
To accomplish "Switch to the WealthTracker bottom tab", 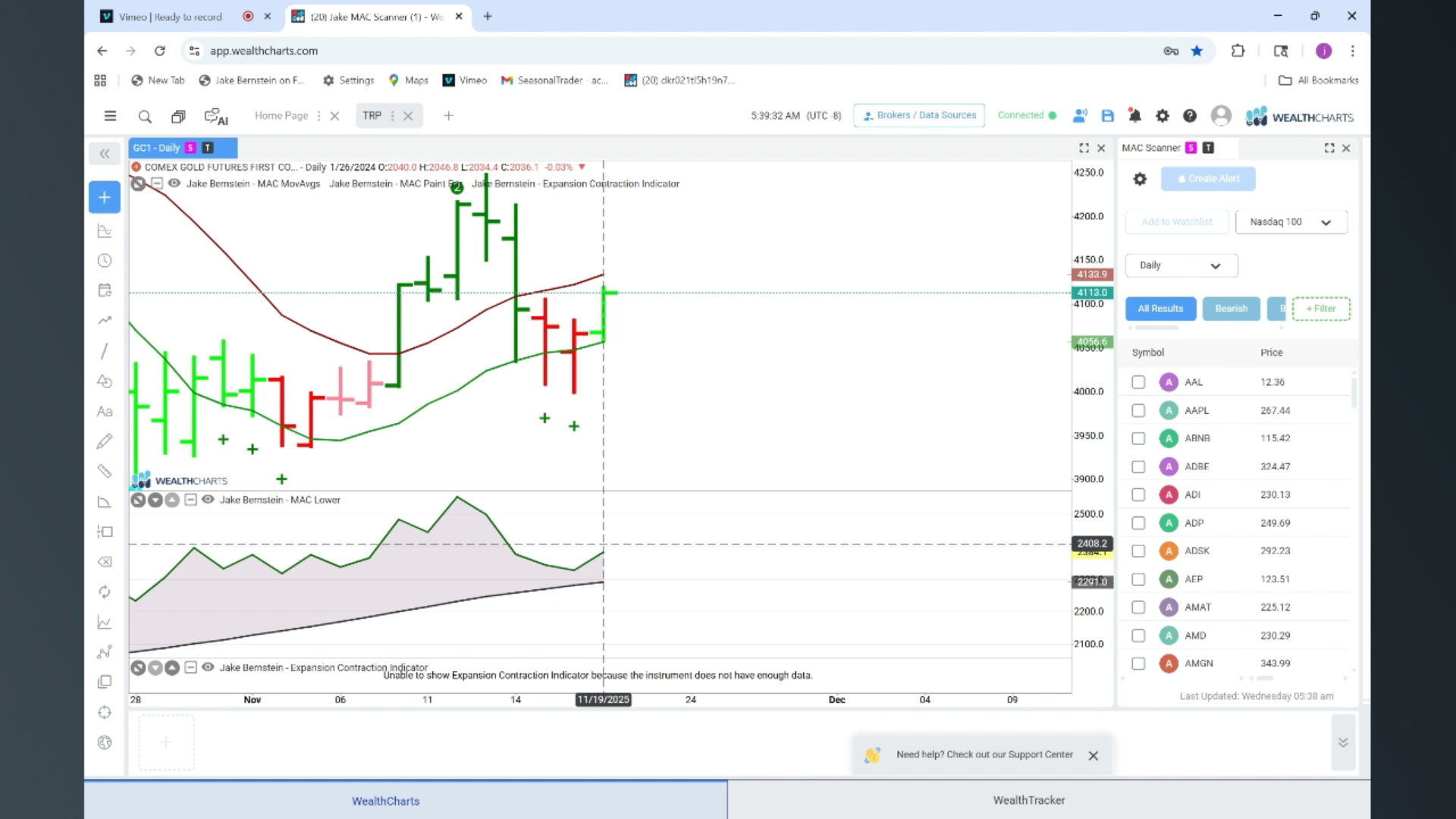I will point(1029,800).
